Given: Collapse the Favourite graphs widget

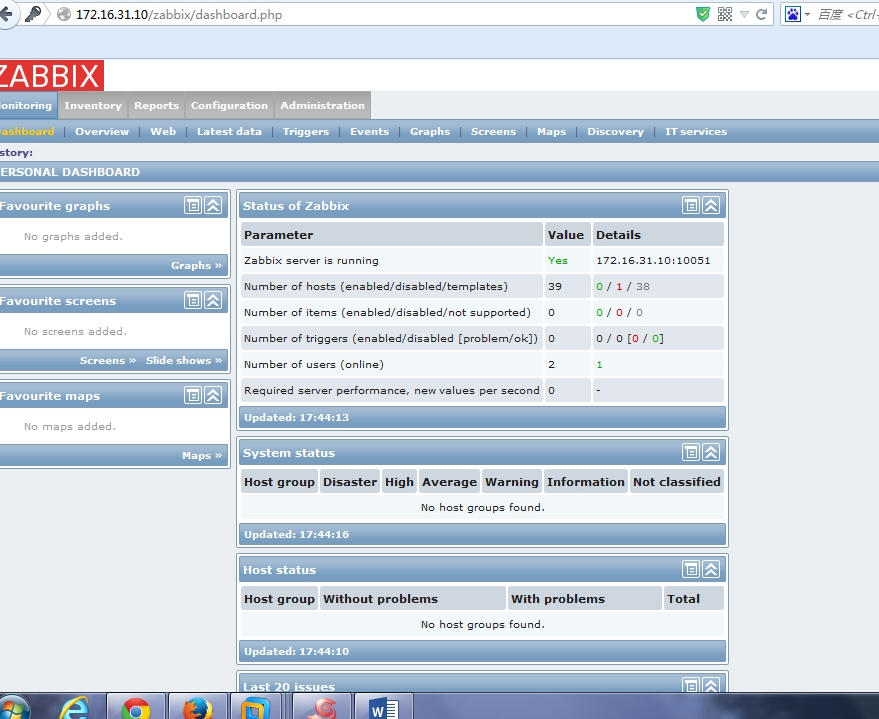Looking at the screenshot, I should point(213,206).
